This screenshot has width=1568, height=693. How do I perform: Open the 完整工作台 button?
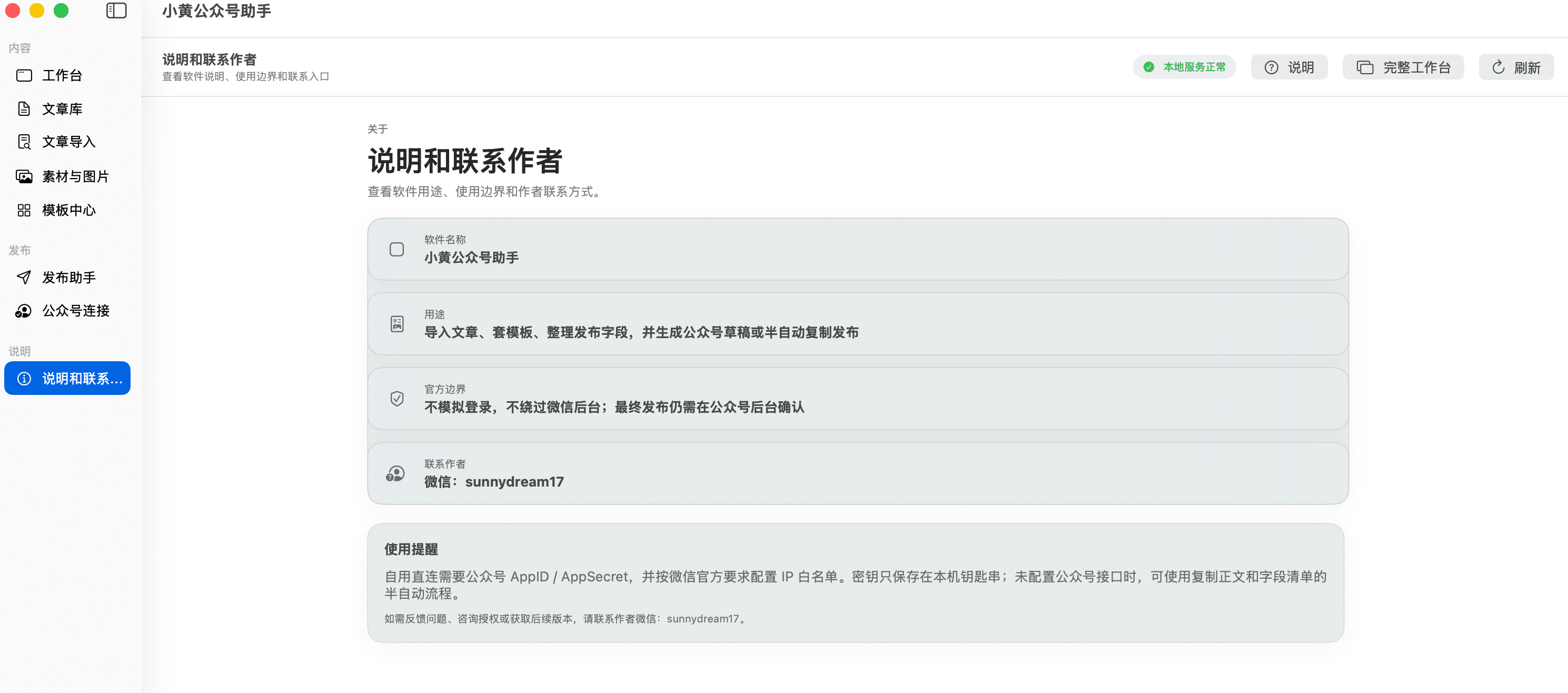1403,67
